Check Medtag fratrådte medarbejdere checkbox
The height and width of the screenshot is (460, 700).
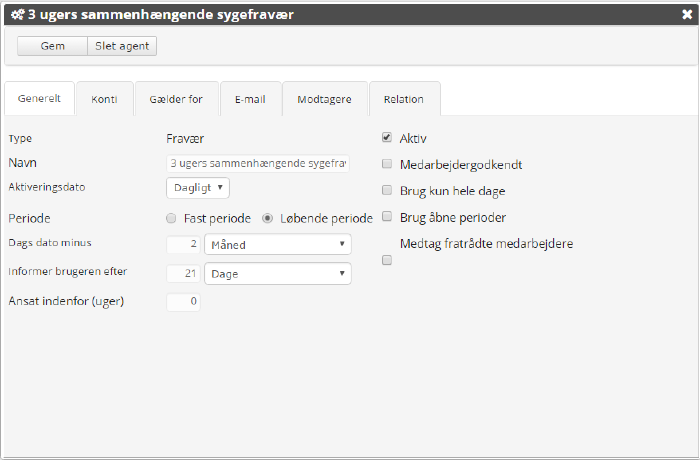[387, 260]
